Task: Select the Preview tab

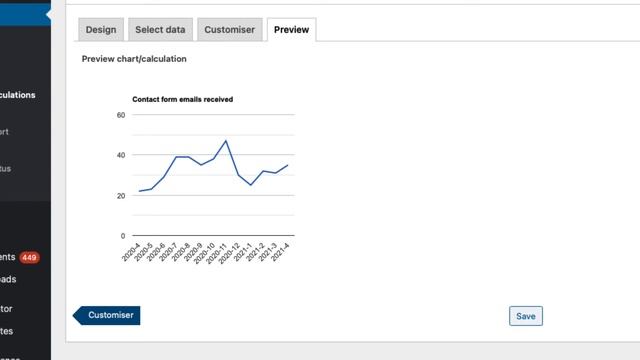Action: pyautogui.click(x=291, y=29)
